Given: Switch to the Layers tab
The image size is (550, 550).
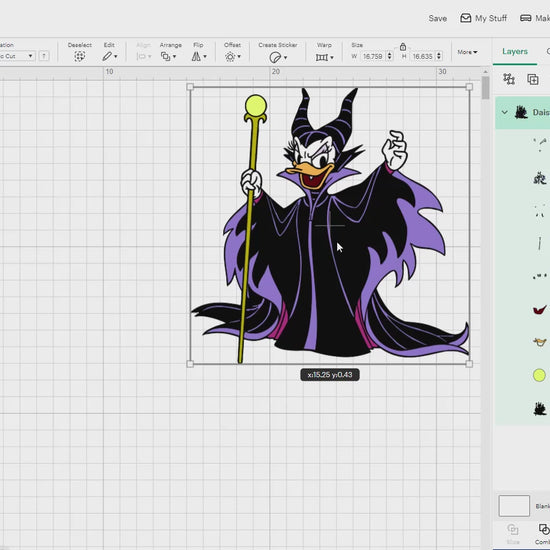Looking at the screenshot, I should tap(515, 52).
